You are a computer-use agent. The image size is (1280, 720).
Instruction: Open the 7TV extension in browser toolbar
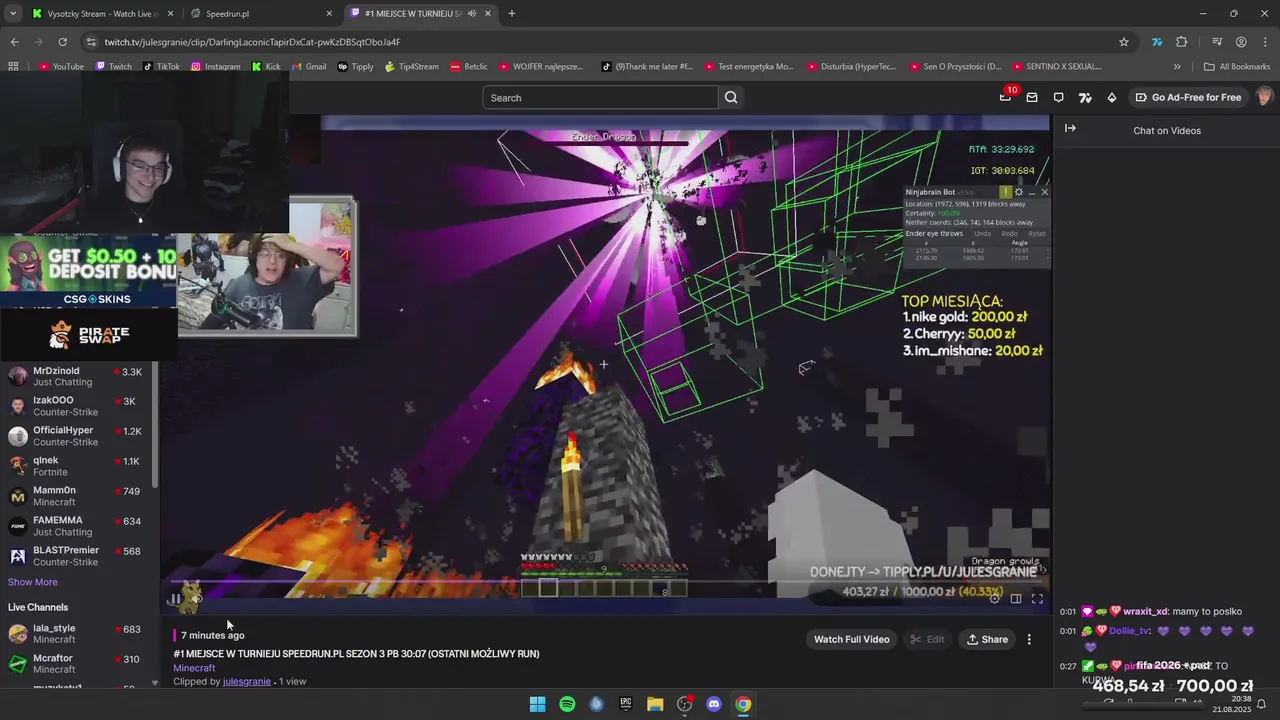(x=1156, y=42)
